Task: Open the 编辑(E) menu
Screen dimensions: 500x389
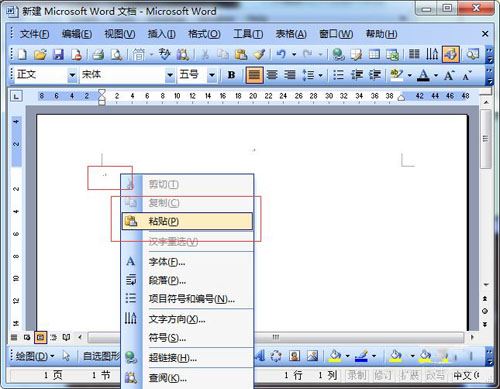Action: [77, 34]
